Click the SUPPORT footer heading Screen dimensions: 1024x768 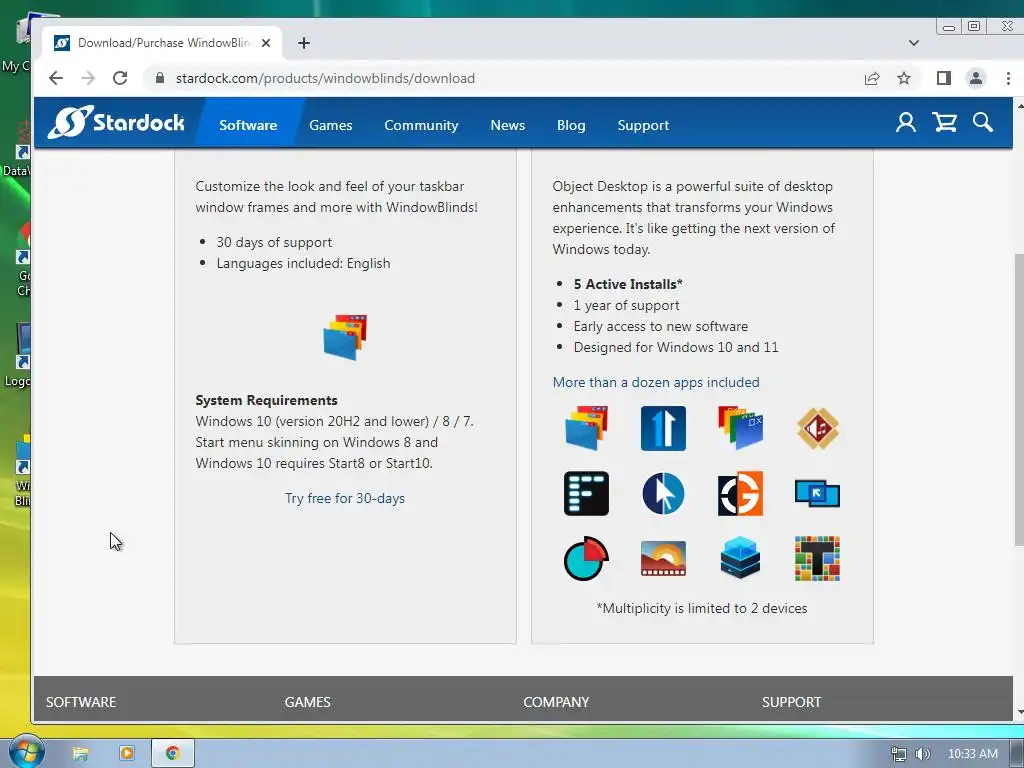(x=791, y=702)
